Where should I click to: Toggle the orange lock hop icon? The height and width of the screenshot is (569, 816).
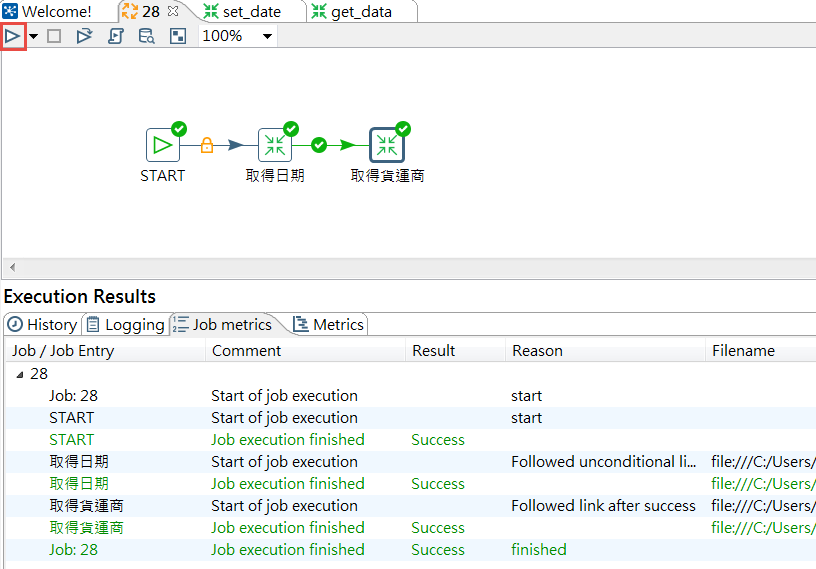(x=207, y=145)
